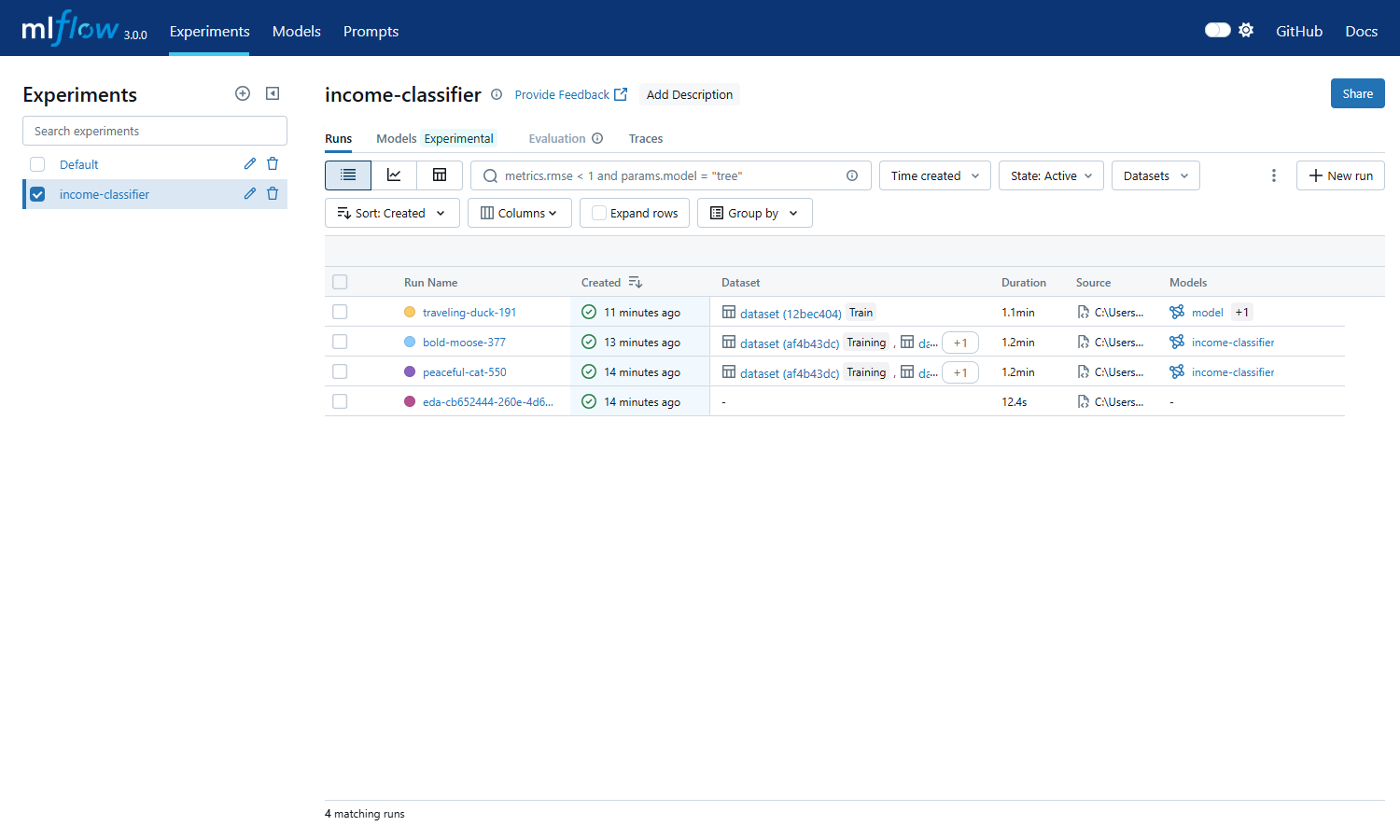
Task: Select the peaceful-cat-550 run checkbox
Action: [340, 371]
